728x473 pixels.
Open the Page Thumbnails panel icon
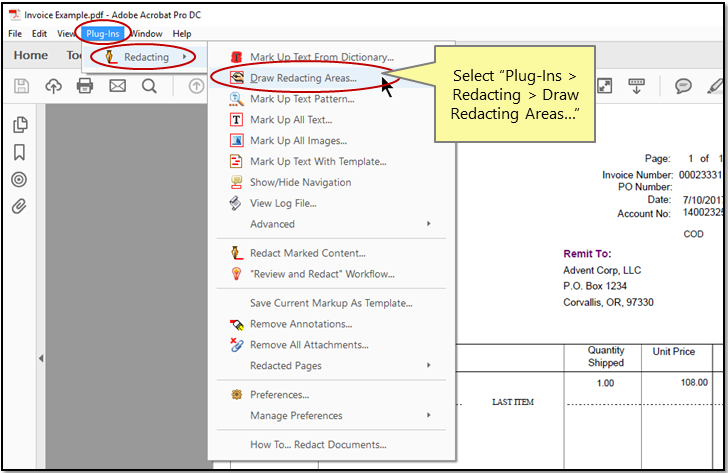tap(19, 125)
